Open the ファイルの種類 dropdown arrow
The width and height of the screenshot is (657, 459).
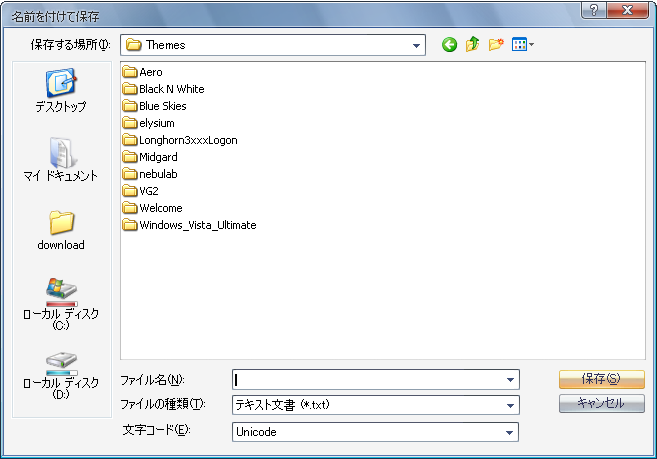point(510,405)
